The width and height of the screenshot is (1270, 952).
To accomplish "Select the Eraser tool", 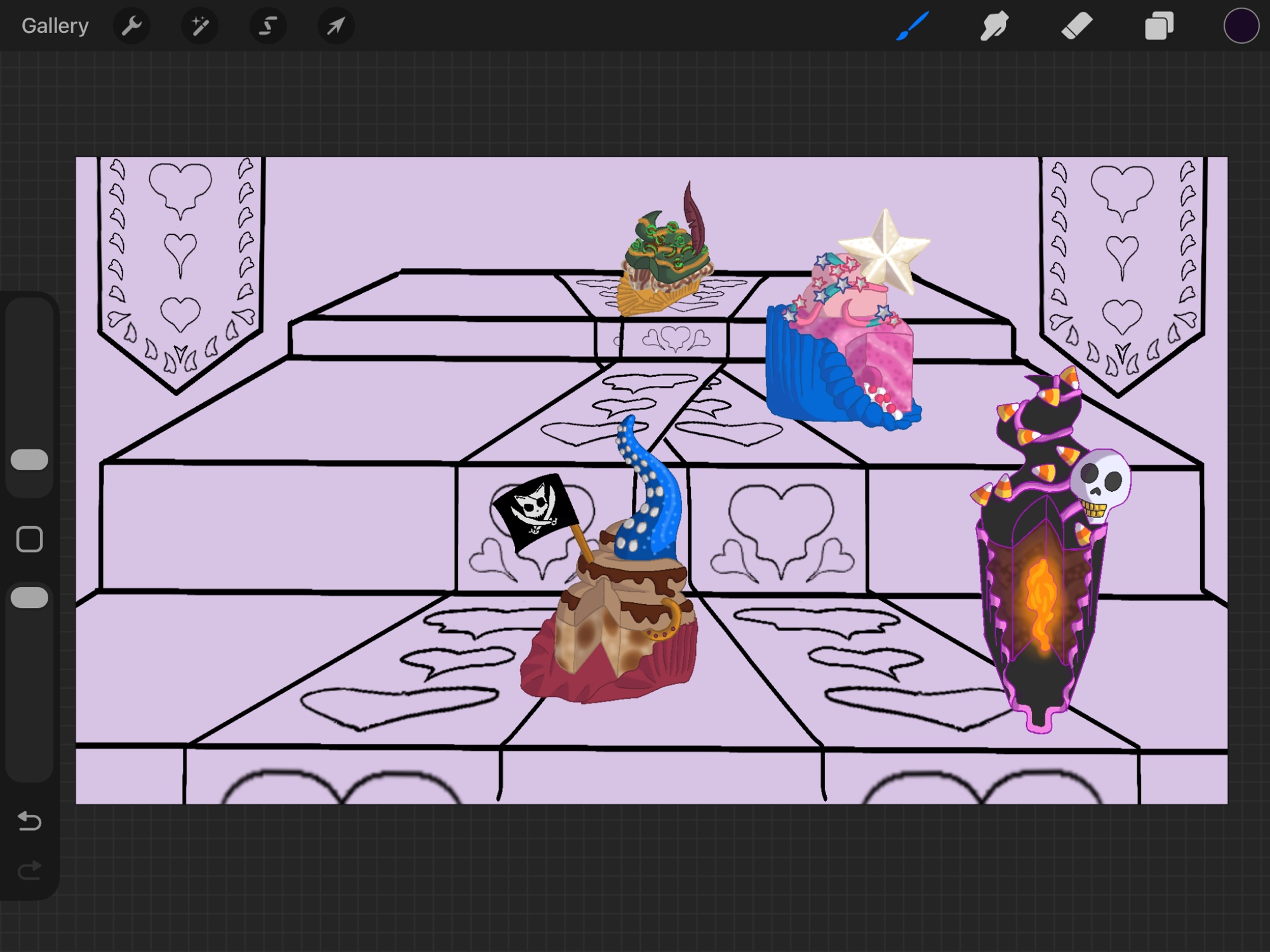I will 1077,26.
